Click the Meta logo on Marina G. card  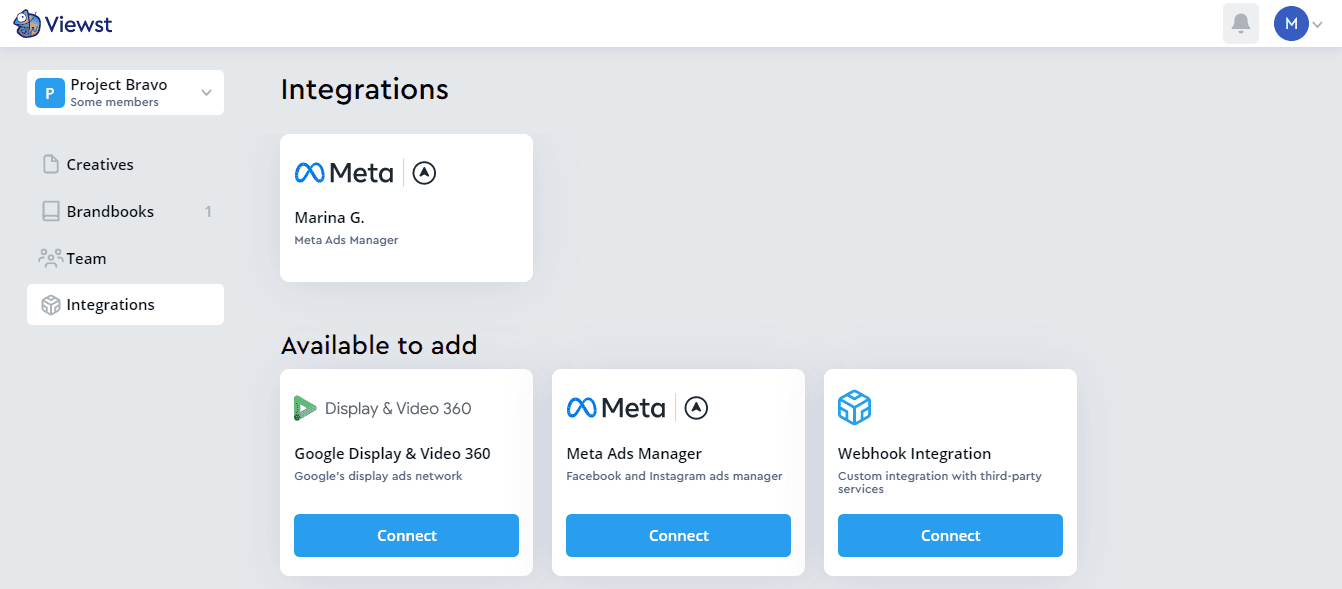click(x=343, y=173)
